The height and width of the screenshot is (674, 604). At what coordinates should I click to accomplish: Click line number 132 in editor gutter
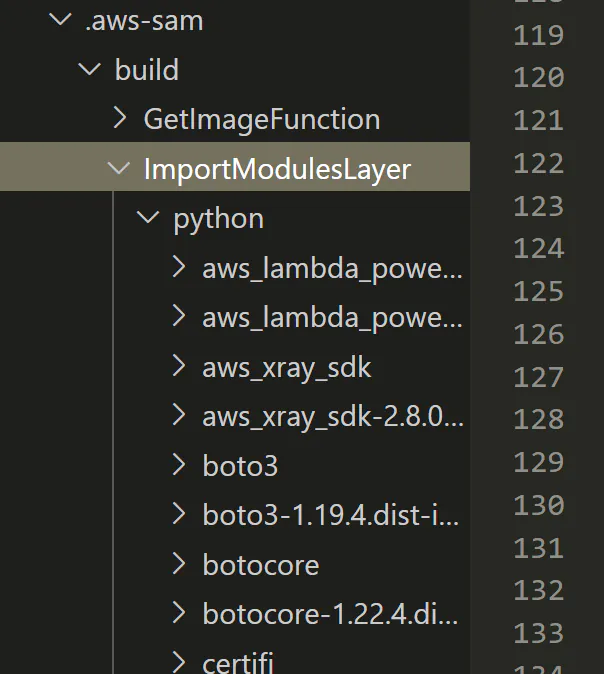(x=538, y=591)
